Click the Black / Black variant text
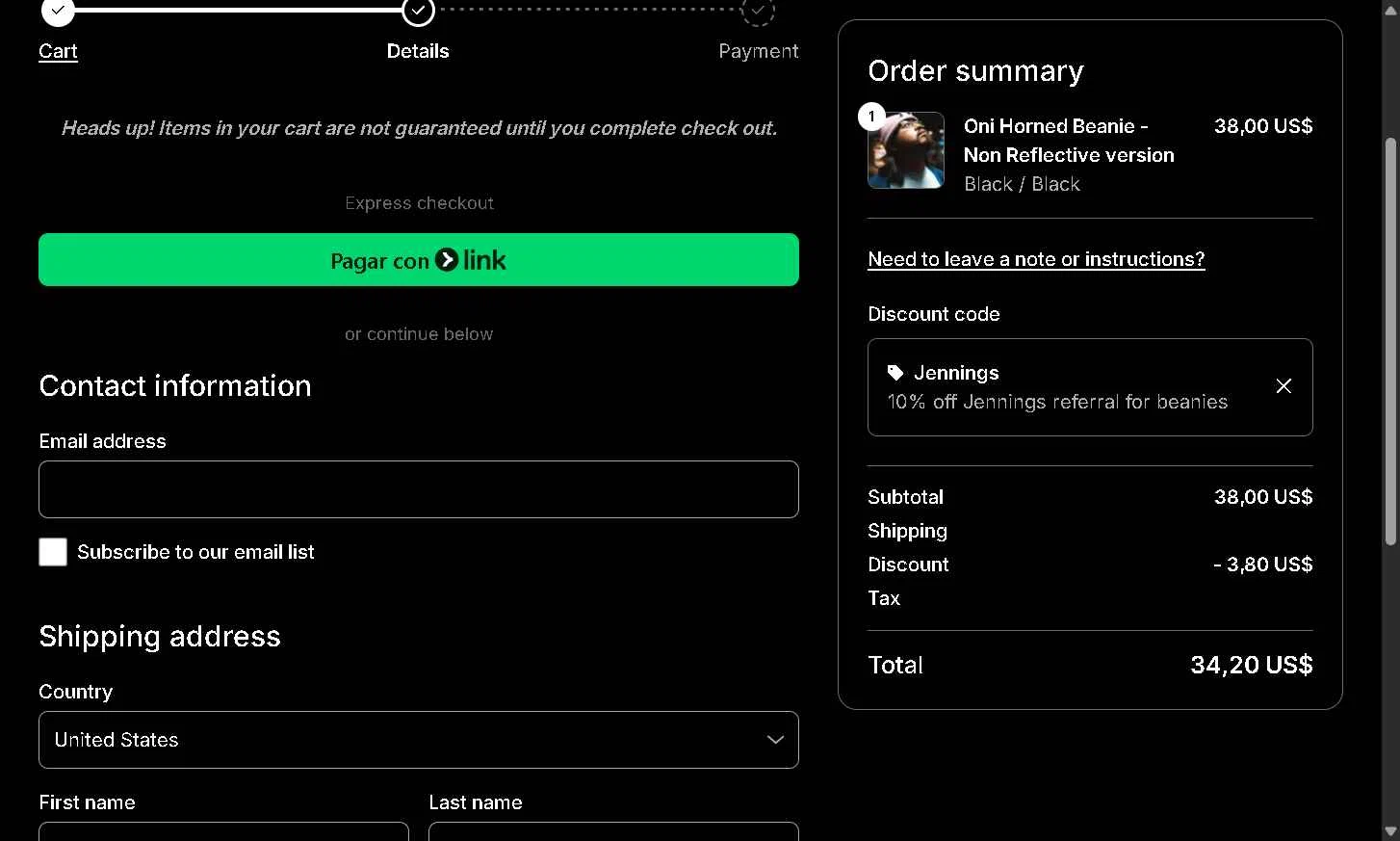Viewport: 1400px width, 841px height. coord(1022,184)
